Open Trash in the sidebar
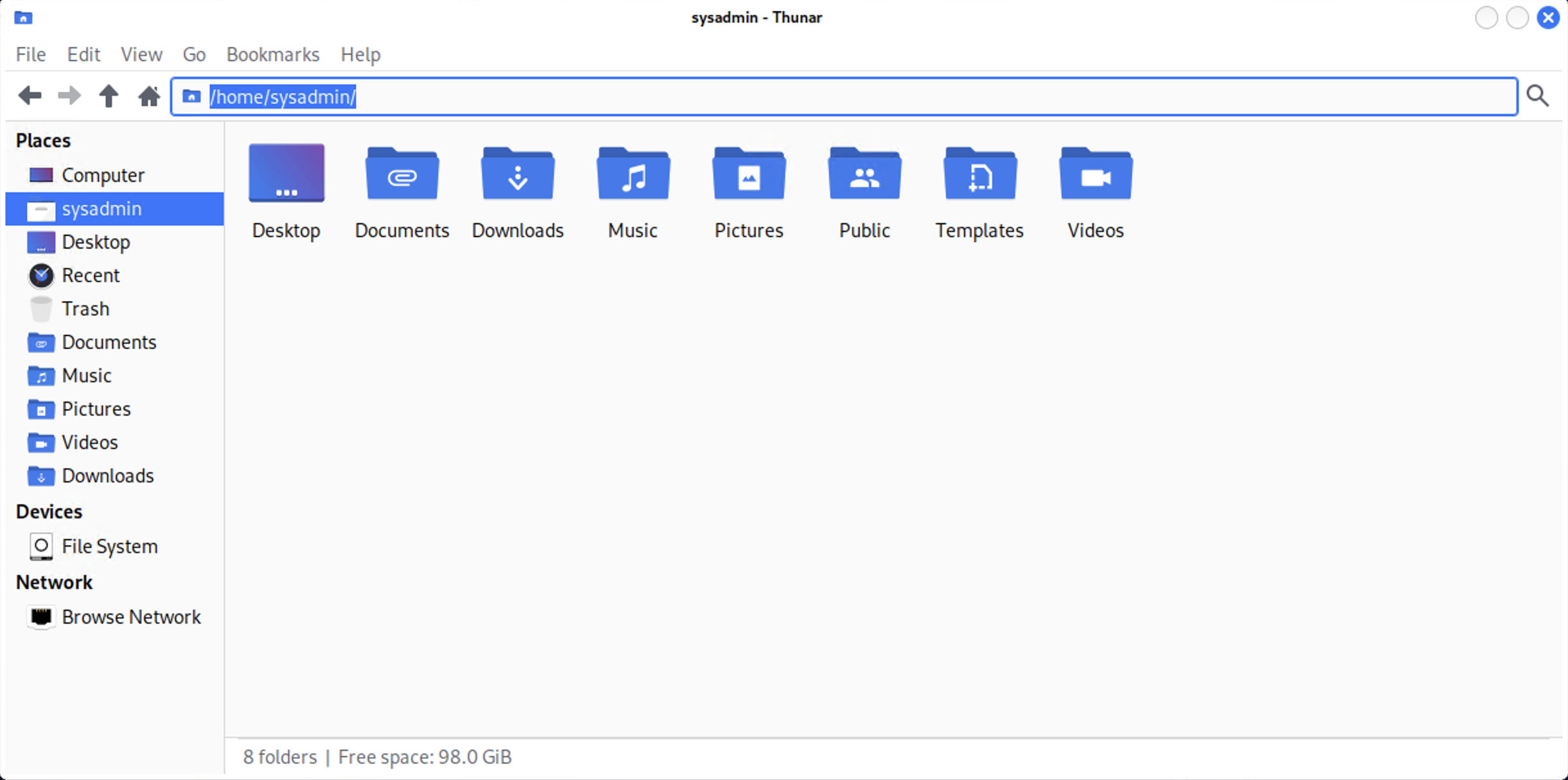1568x780 pixels. (85, 309)
